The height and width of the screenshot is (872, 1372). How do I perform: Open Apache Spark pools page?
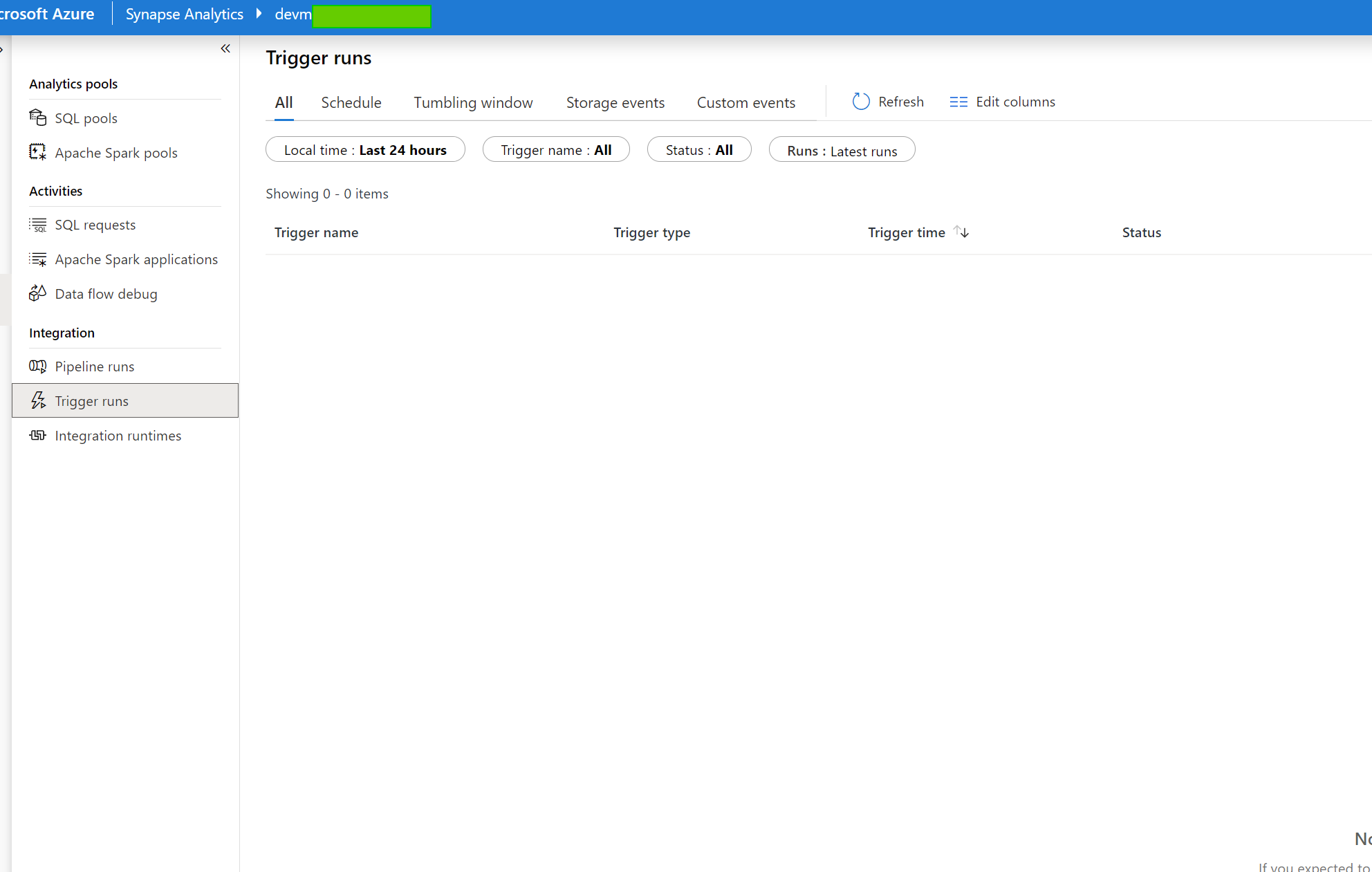[116, 152]
